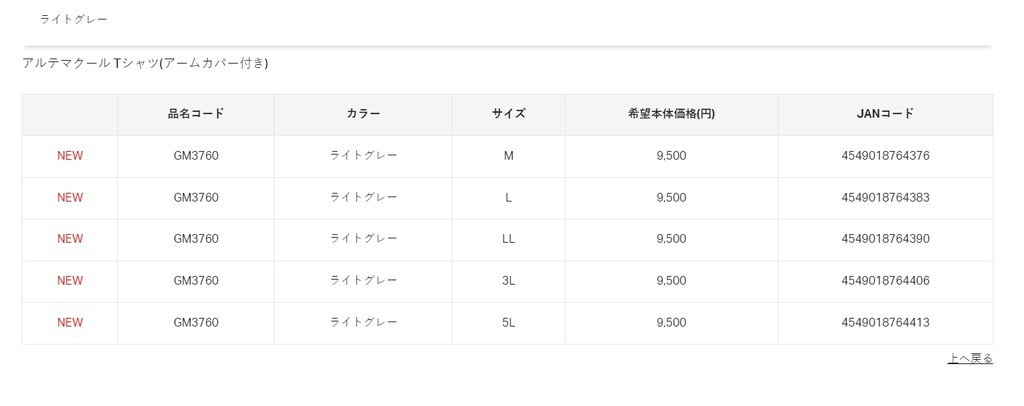
Task: Click the 上へ戻る link
Action: pyautogui.click(x=969, y=358)
